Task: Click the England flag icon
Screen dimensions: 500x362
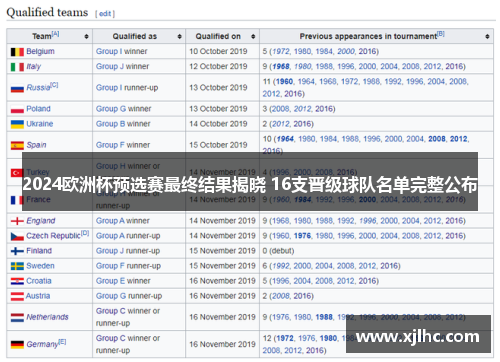Action: [17, 221]
